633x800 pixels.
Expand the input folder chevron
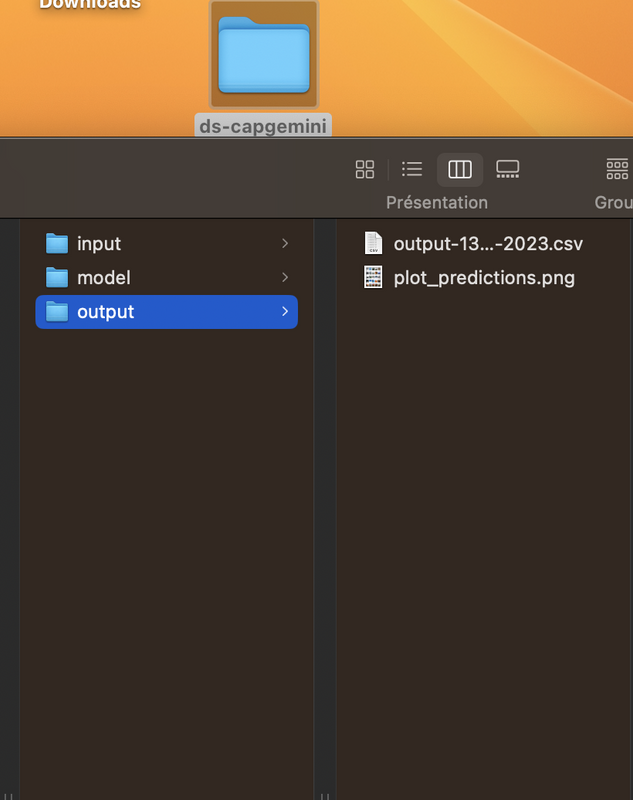(285, 243)
